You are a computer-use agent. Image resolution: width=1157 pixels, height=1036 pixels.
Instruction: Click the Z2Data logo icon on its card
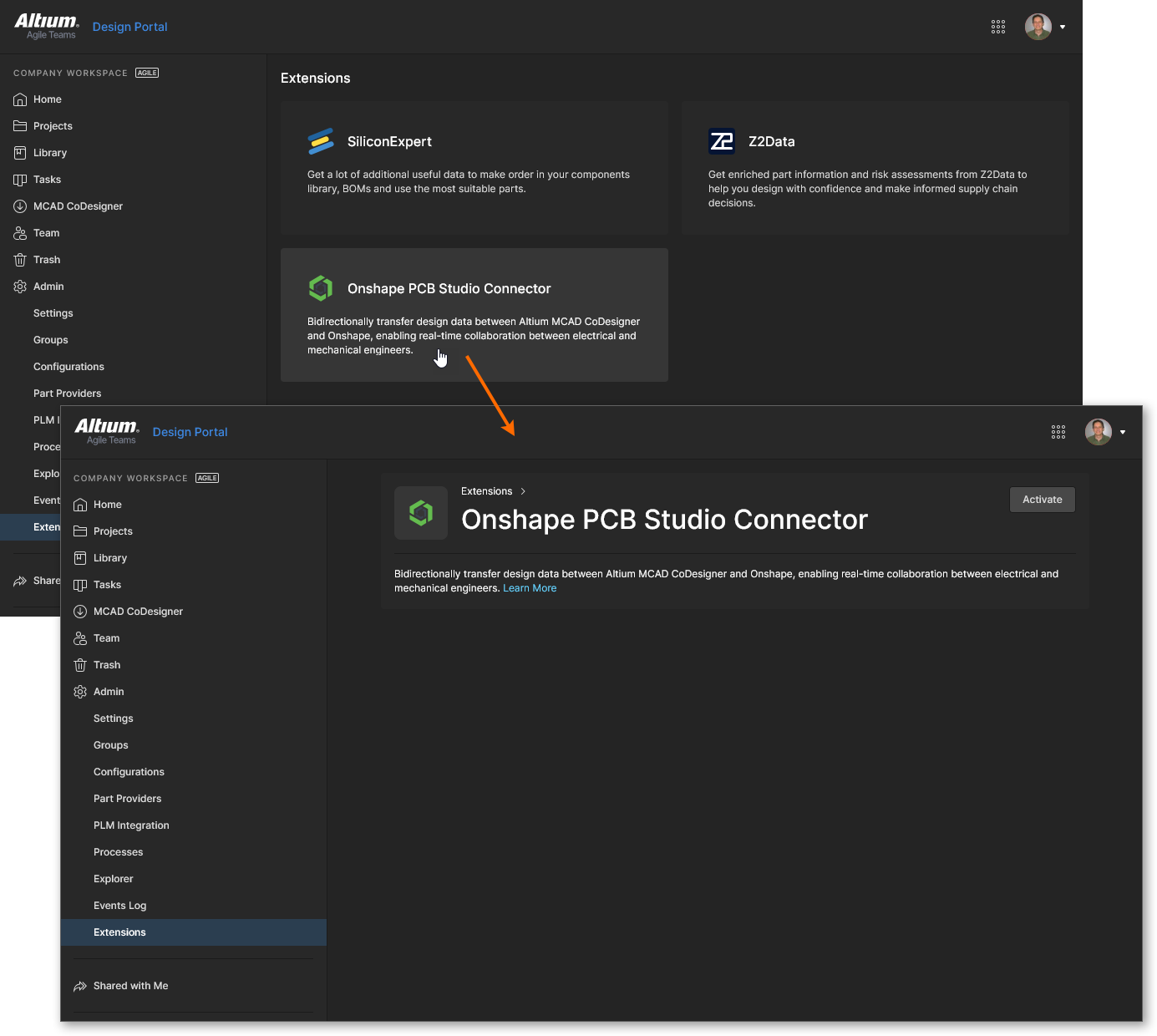tap(722, 141)
